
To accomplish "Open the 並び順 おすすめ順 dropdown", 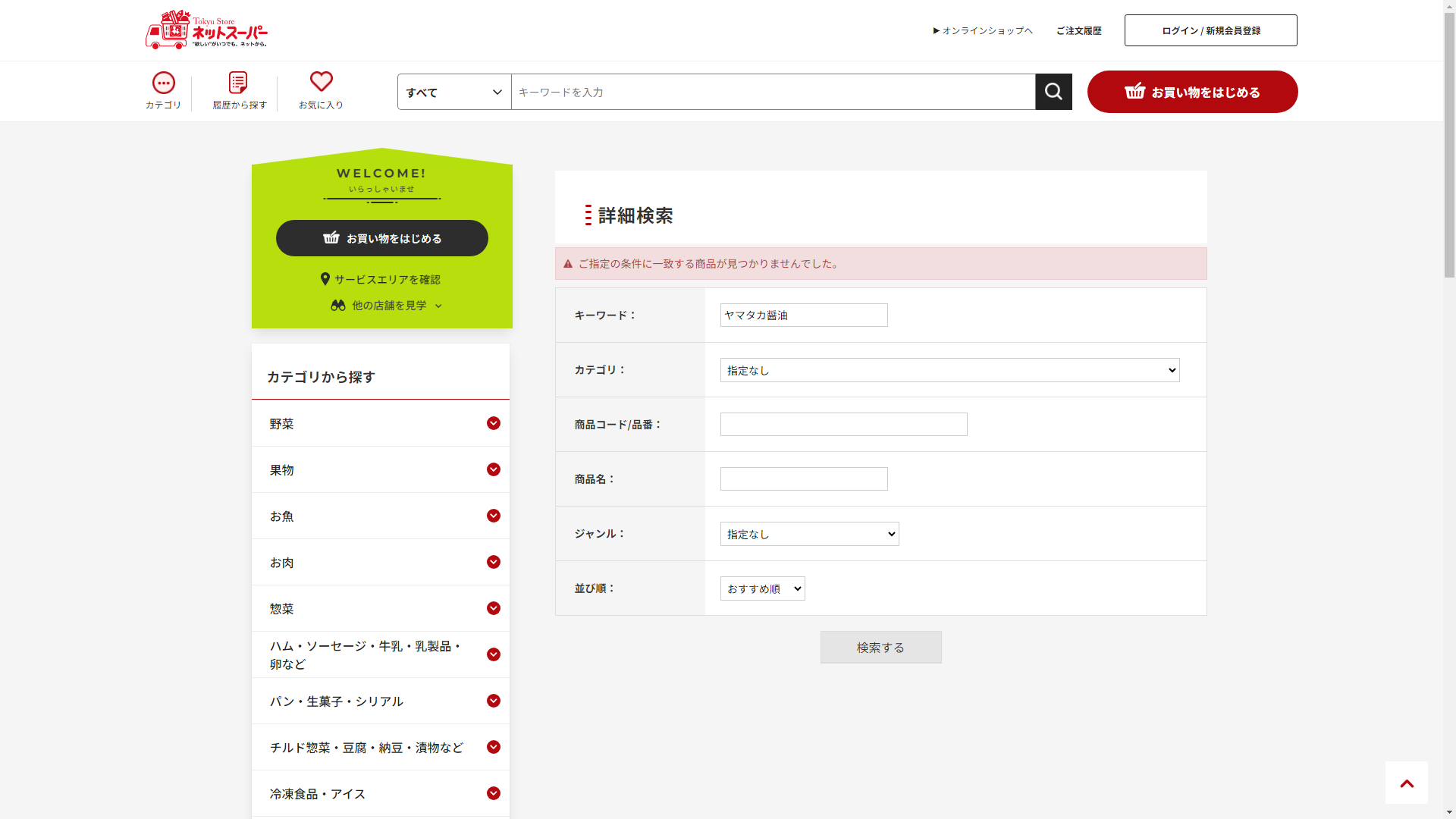I will pos(762,588).
